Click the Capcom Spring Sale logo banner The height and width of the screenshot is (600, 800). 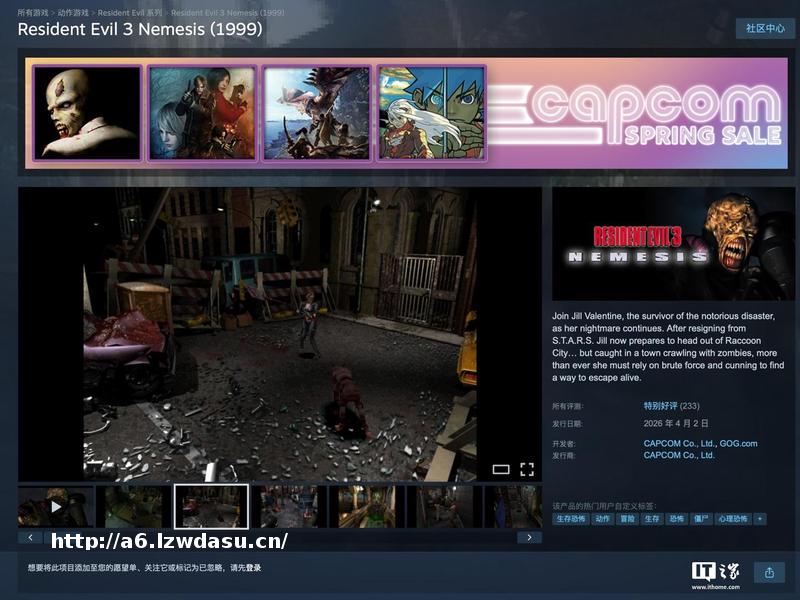click(x=640, y=114)
